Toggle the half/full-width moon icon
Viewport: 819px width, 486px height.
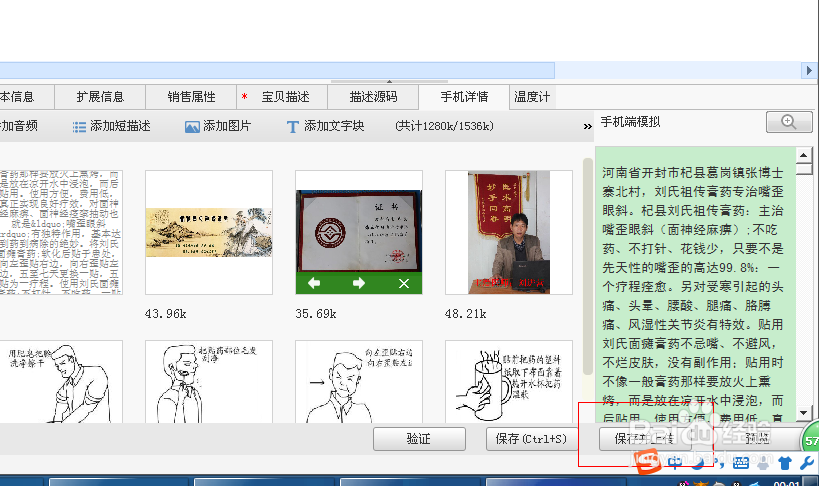[x=697, y=463]
